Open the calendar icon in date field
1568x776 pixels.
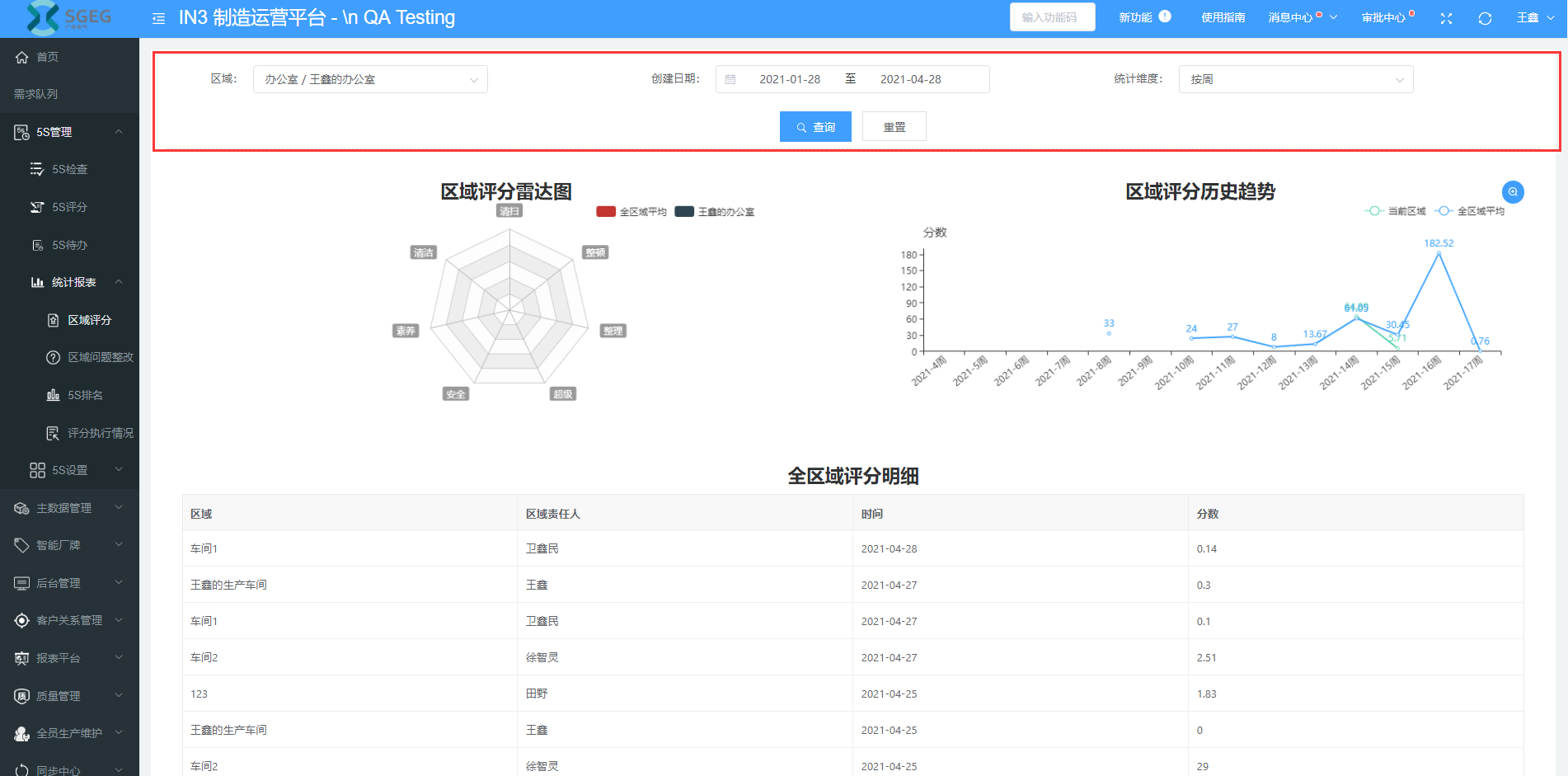point(730,79)
